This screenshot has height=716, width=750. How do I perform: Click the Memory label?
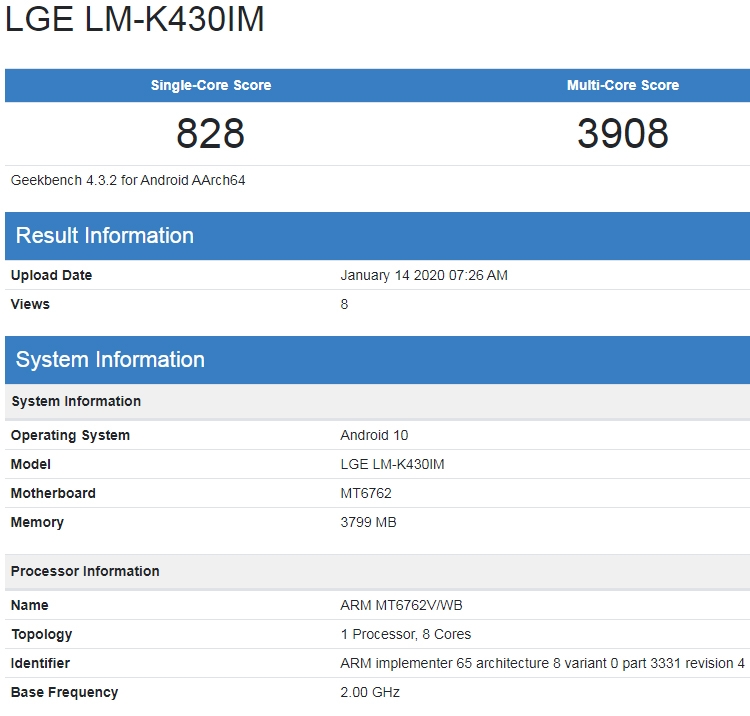click(37, 523)
